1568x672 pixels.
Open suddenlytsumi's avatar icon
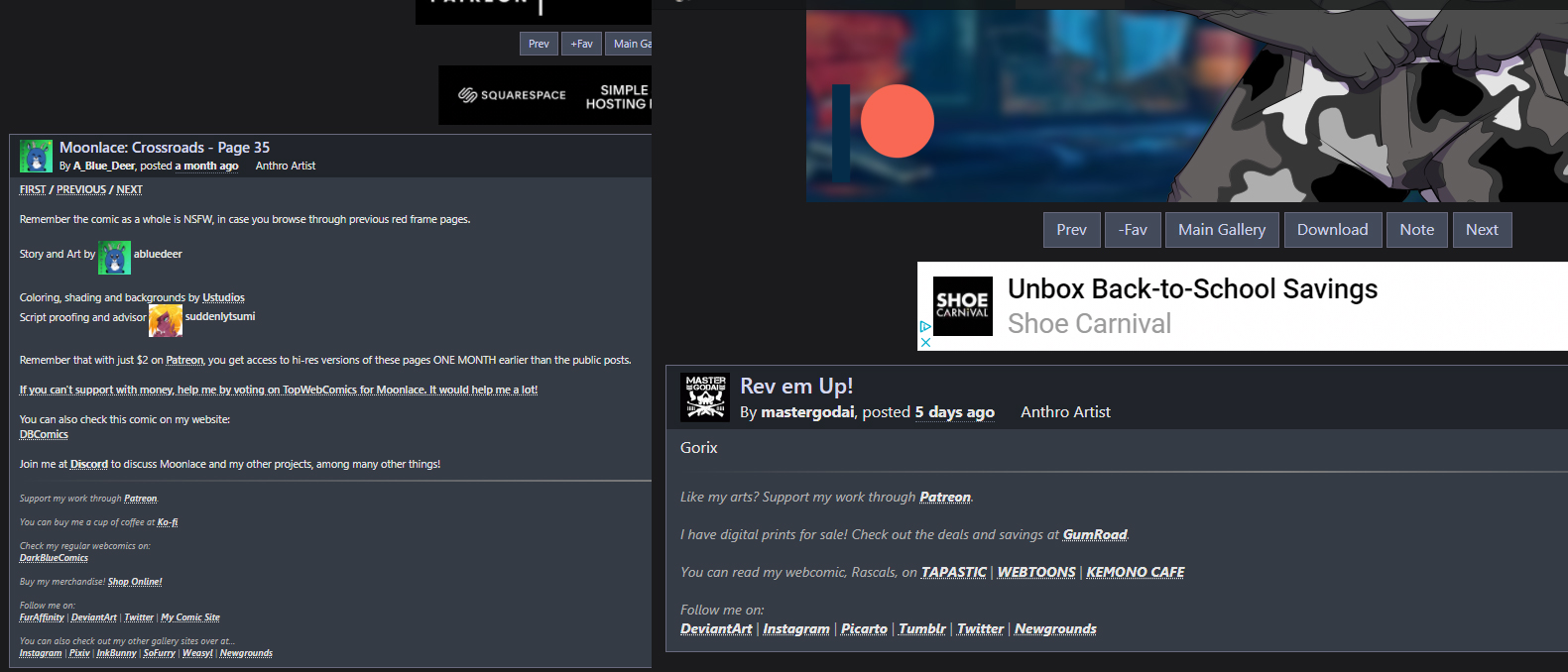166,320
